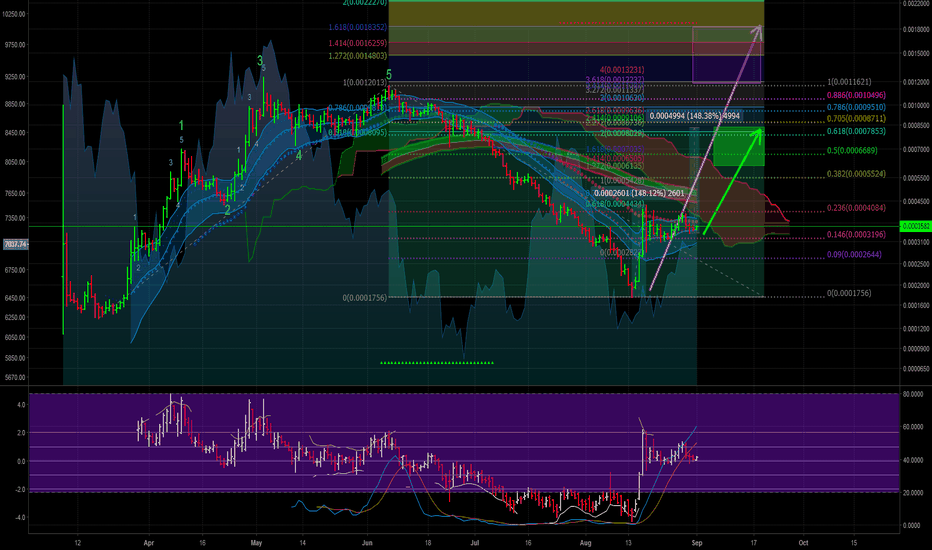Click the -2.0 value on indicator left axis

20,490
